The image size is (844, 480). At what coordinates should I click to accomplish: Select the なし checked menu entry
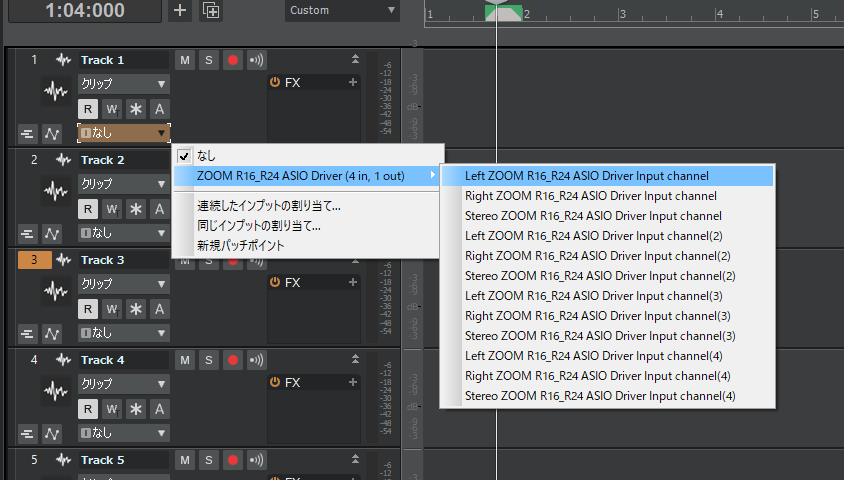pos(308,156)
